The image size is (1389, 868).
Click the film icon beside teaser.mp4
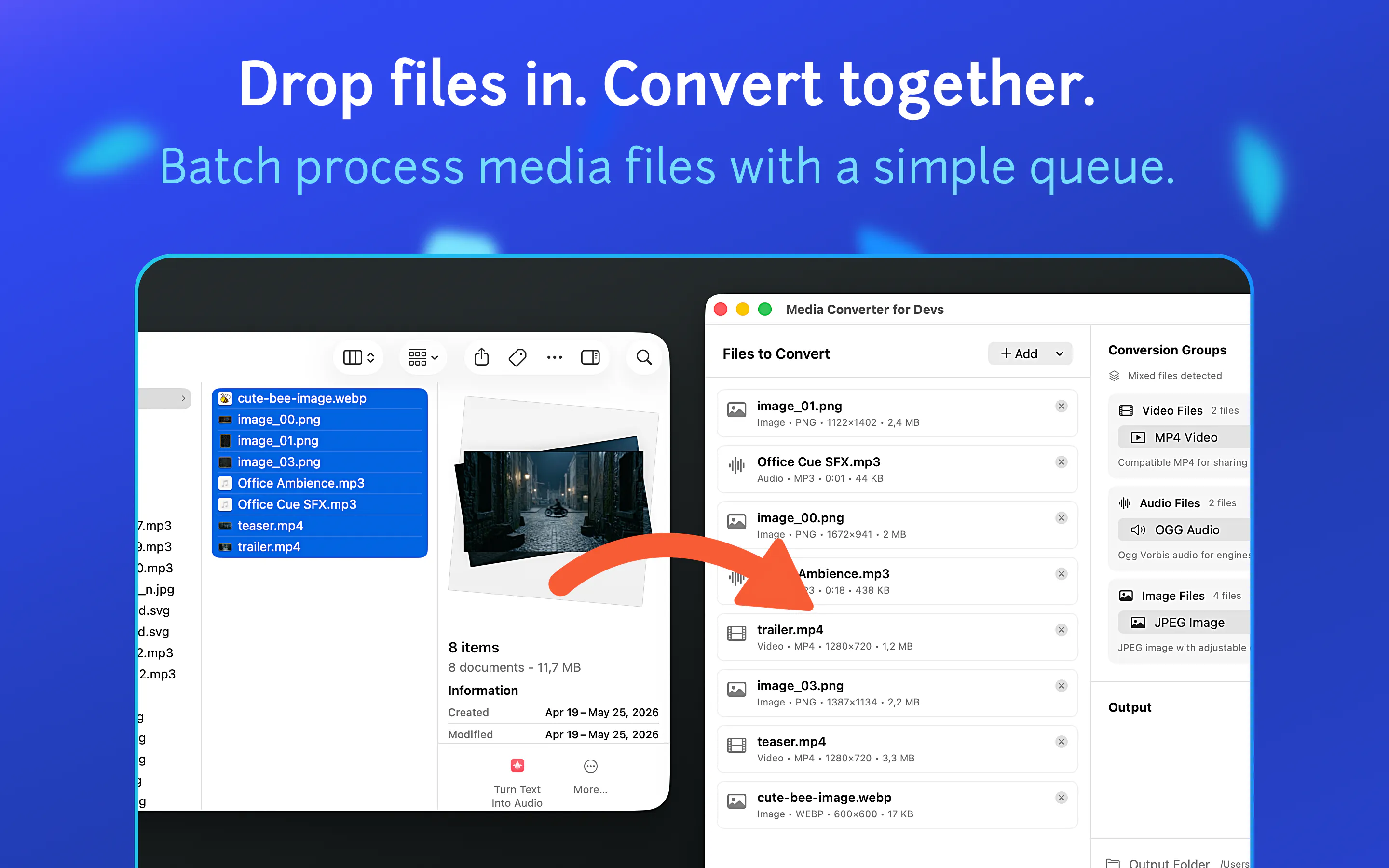[736, 745]
